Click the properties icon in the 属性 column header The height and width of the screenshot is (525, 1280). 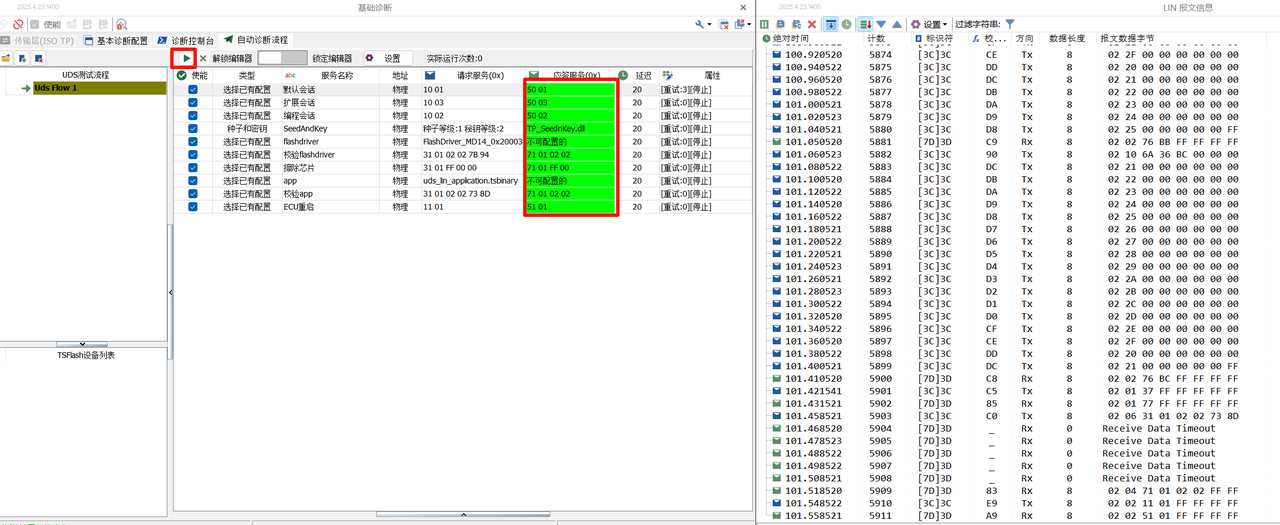pos(667,75)
